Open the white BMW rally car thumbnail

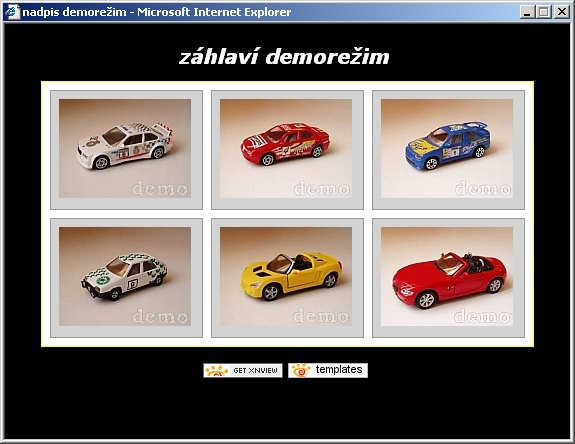(x=125, y=148)
